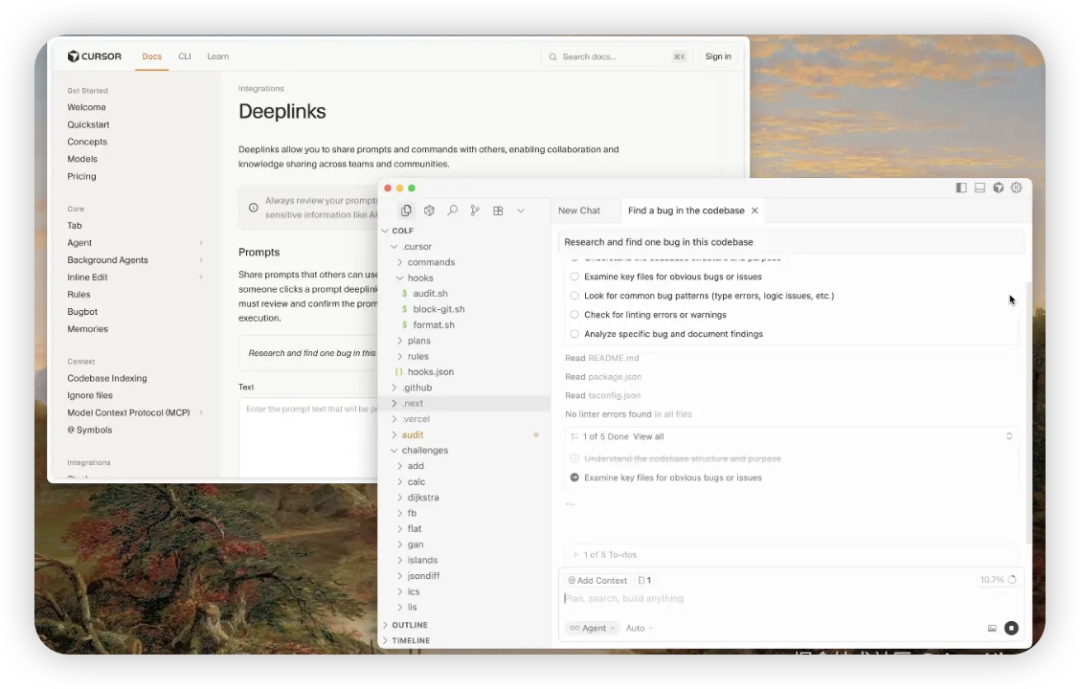The image size is (1080, 689).
Task: Toggle the expand arrows on '1 of 5 Done' row
Action: pyautogui.click(x=1009, y=436)
